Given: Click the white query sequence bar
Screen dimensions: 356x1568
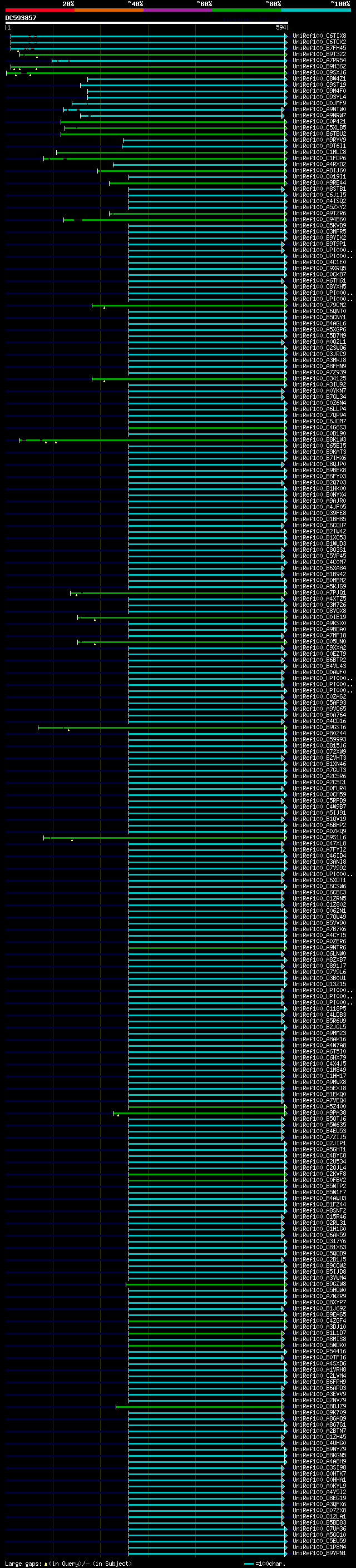Looking at the screenshot, I should coord(147,23).
